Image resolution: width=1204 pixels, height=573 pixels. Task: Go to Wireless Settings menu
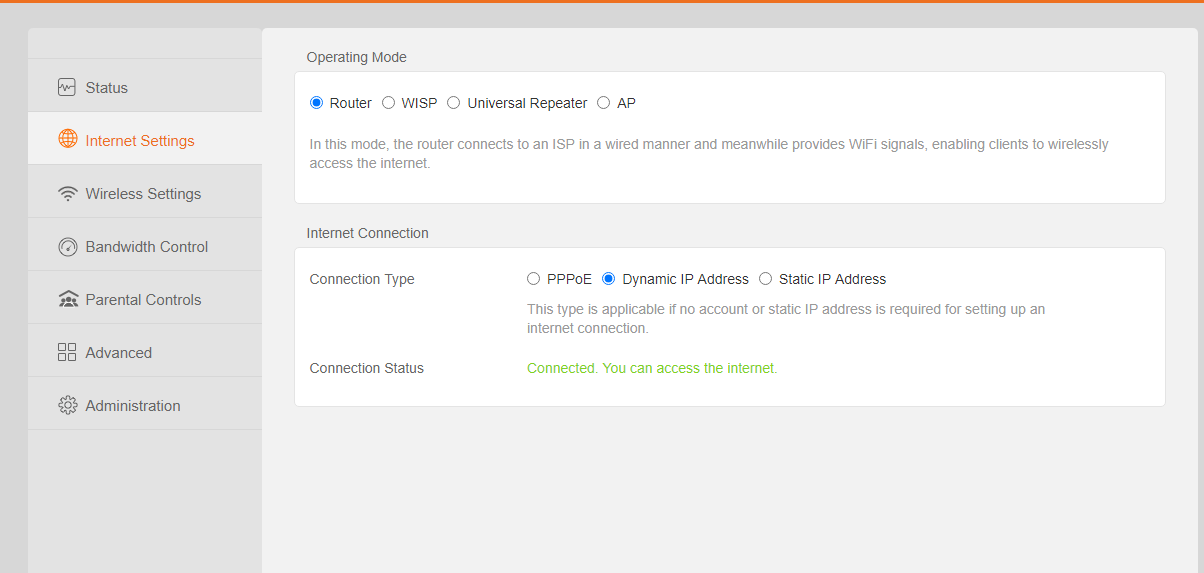click(143, 194)
